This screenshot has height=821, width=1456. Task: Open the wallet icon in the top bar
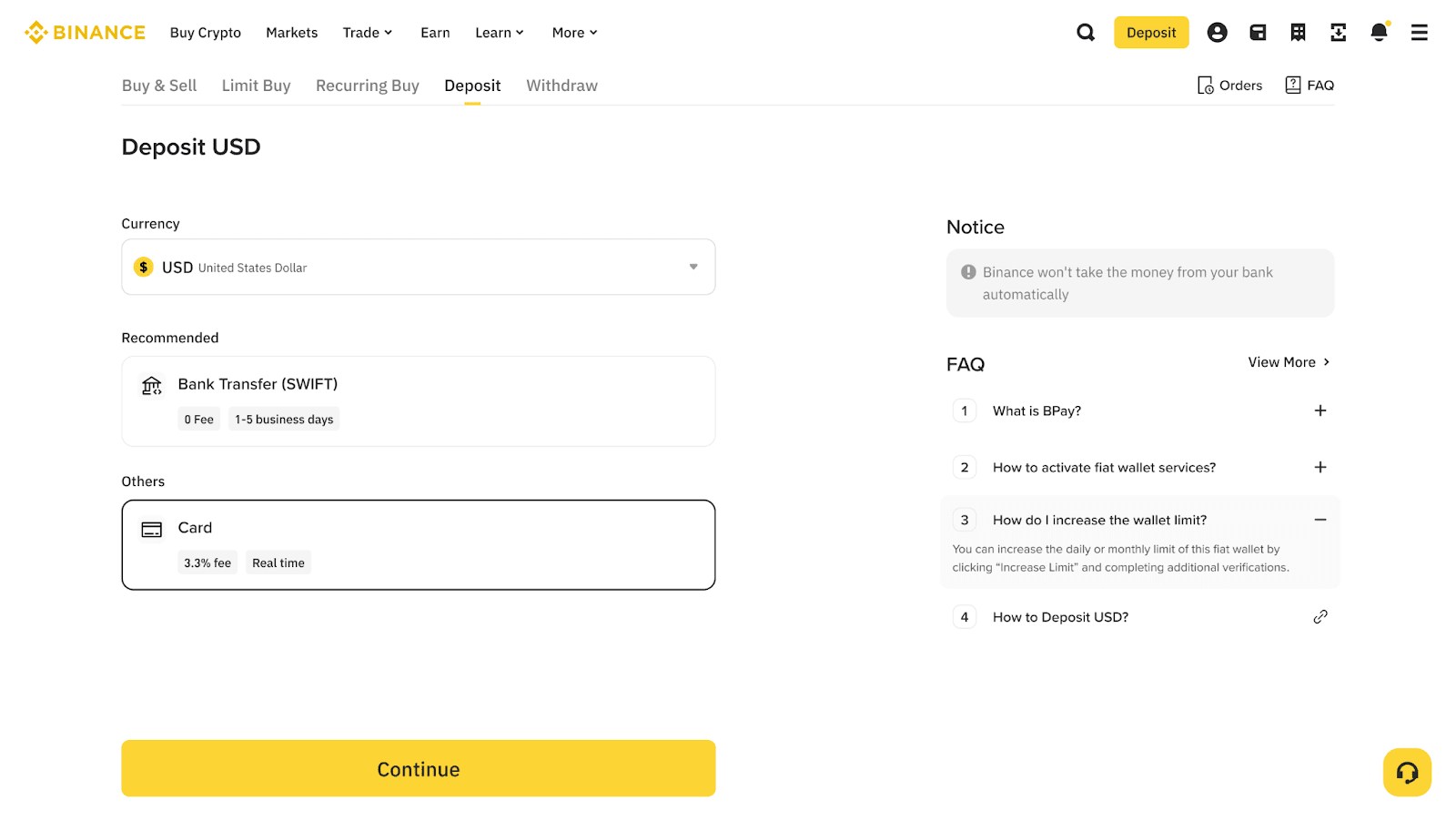[1257, 32]
